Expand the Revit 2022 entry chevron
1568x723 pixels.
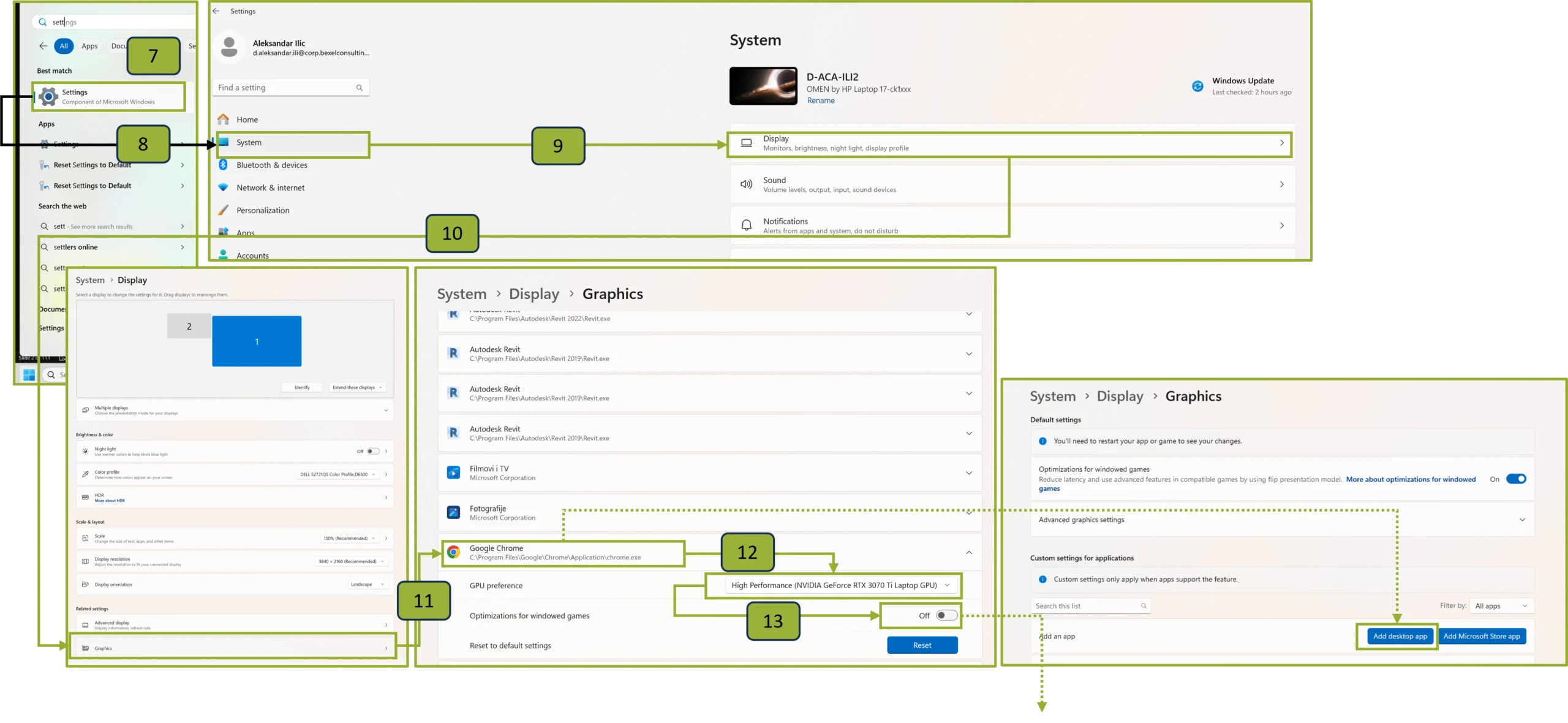click(969, 314)
